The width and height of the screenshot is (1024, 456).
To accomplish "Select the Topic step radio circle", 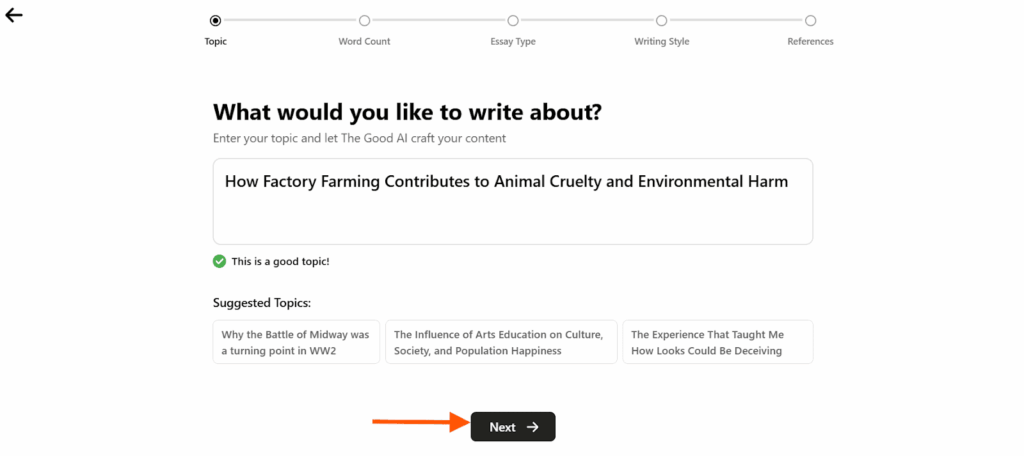I will (x=216, y=21).
